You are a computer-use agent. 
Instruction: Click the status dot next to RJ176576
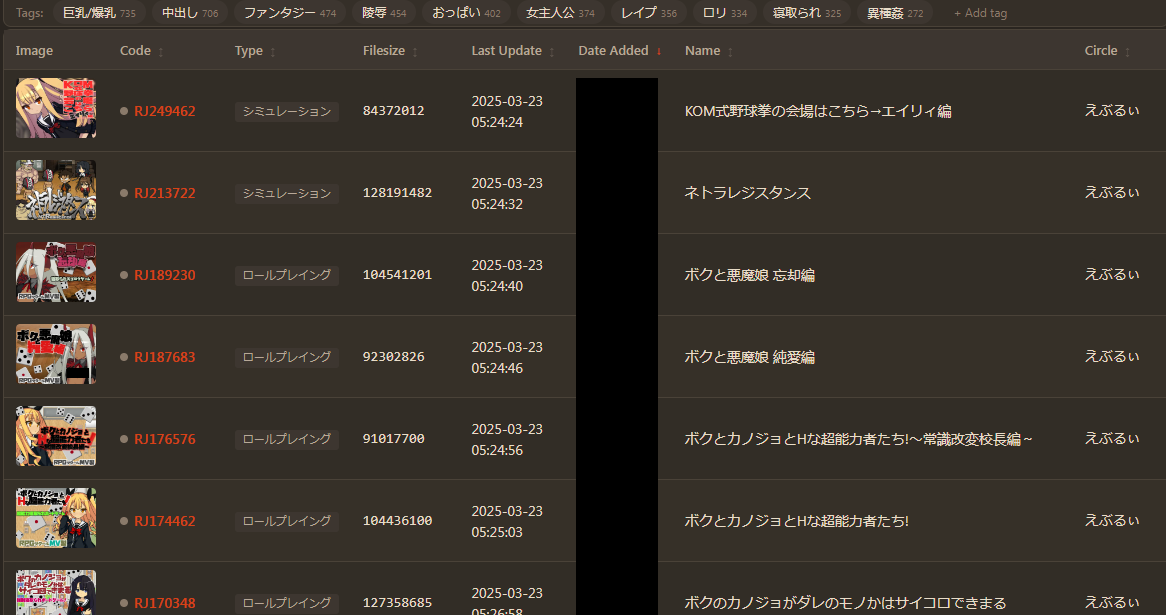pos(124,439)
